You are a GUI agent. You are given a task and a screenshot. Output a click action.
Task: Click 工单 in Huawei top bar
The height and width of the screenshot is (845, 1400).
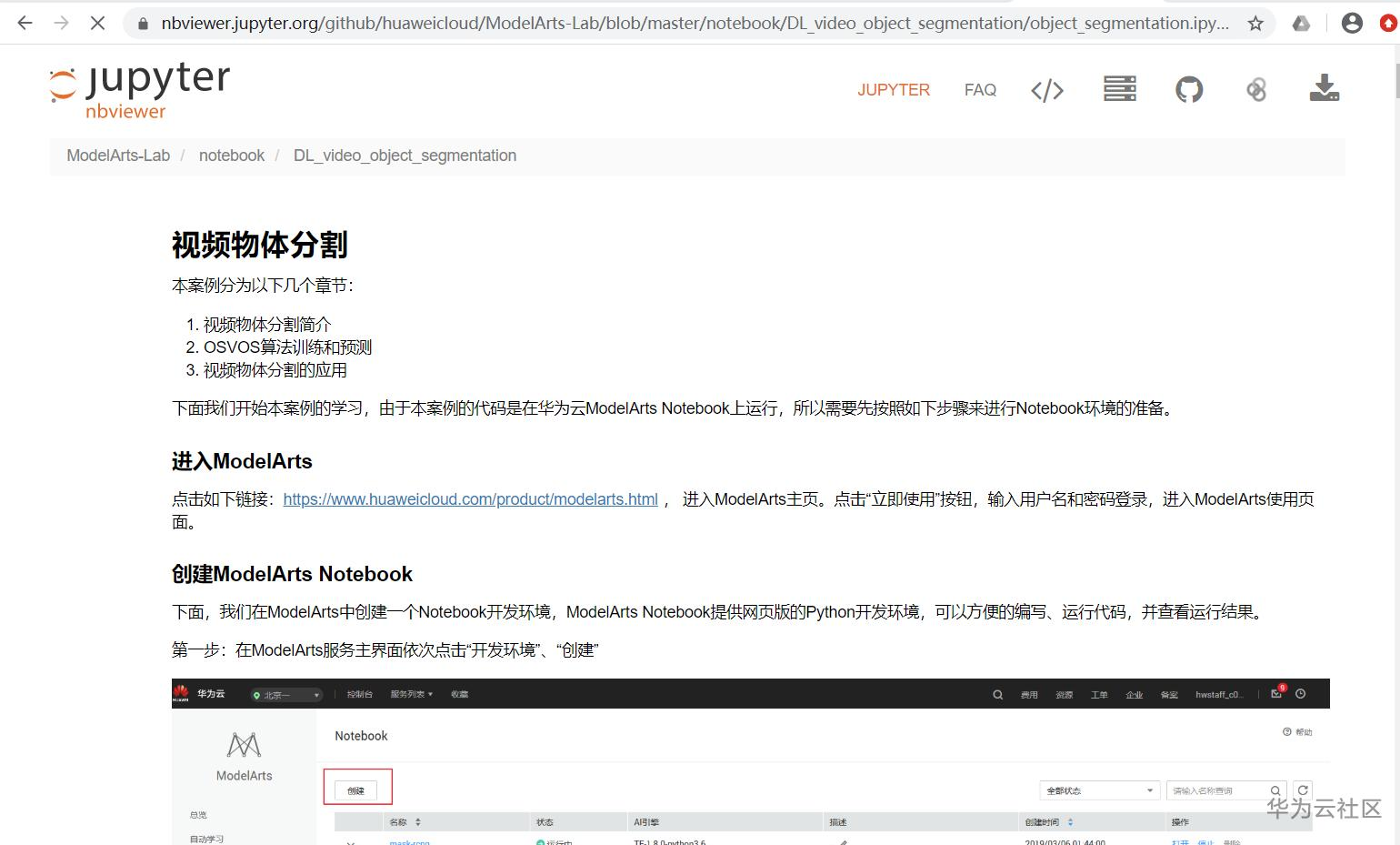pos(1099,695)
